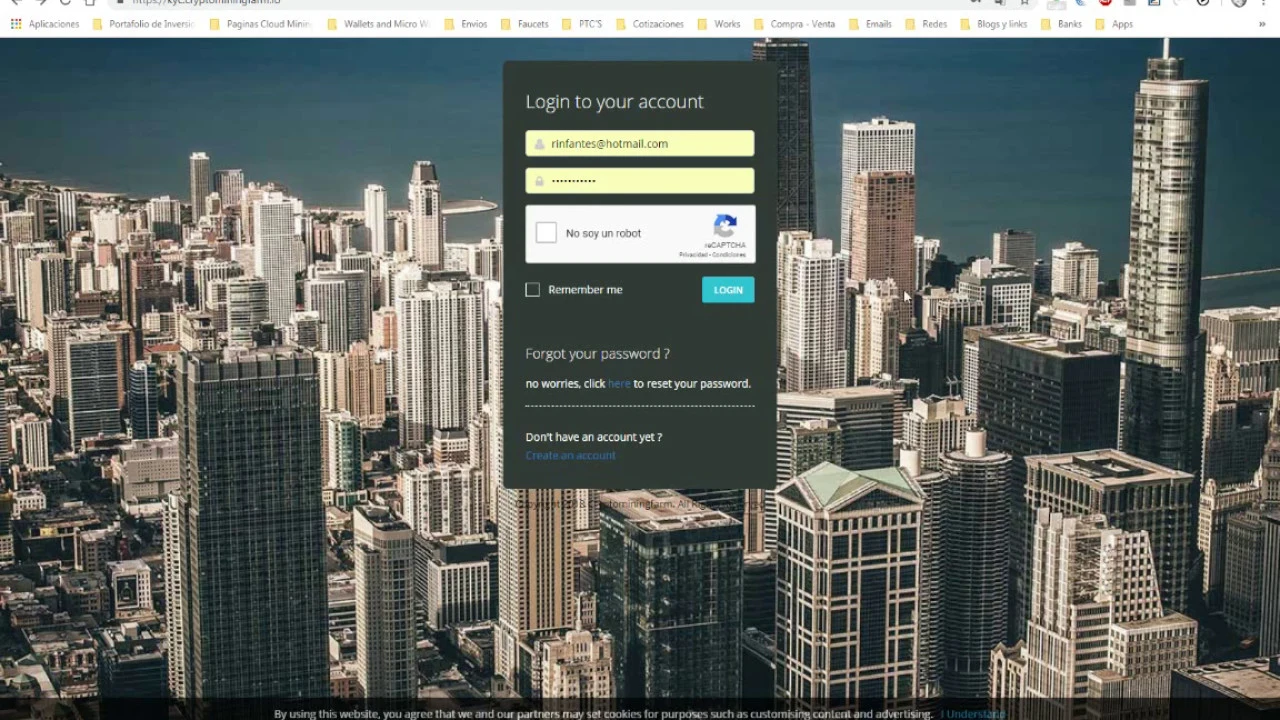Click the LOGIN button
The width and height of the screenshot is (1280, 720).
(728, 290)
